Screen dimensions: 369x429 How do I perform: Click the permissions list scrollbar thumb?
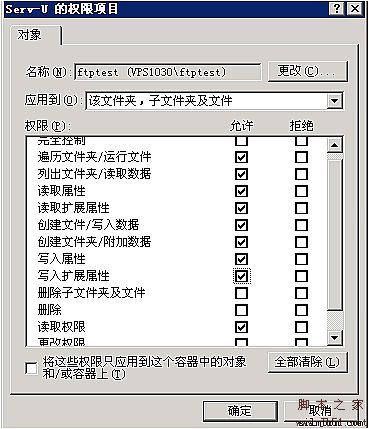click(334, 234)
